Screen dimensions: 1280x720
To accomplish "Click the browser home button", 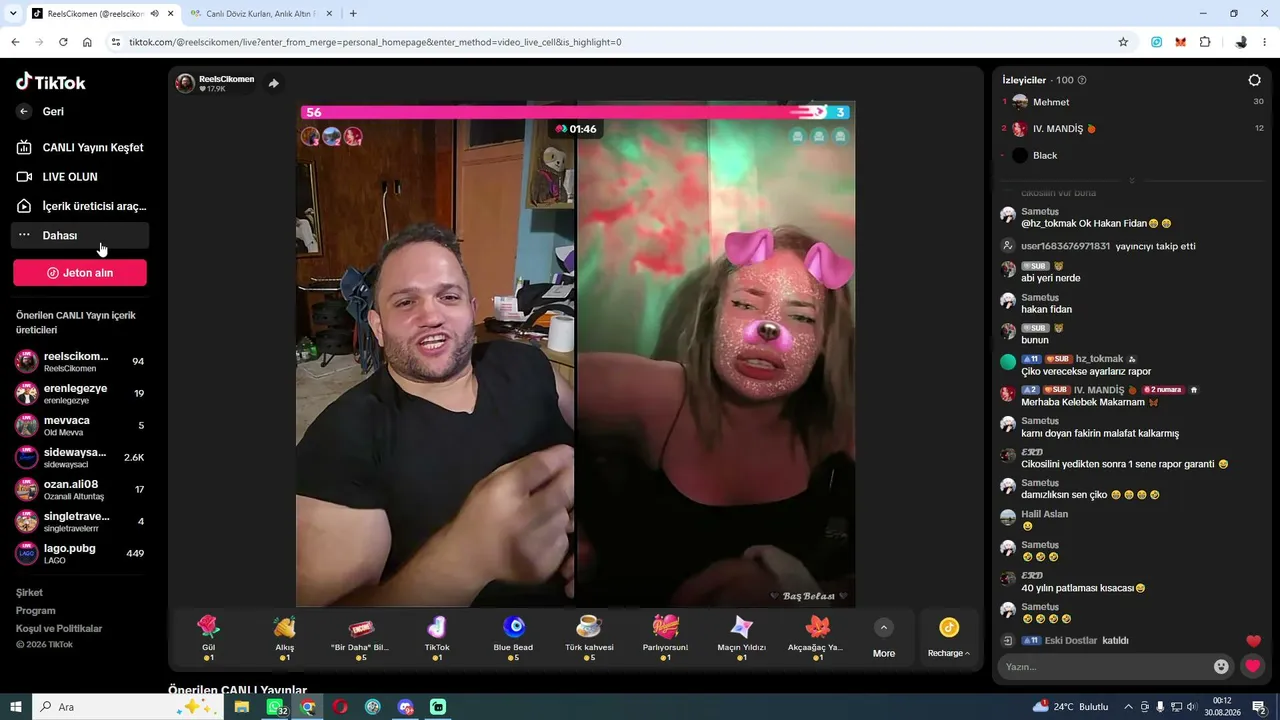I will tap(87, 42).
